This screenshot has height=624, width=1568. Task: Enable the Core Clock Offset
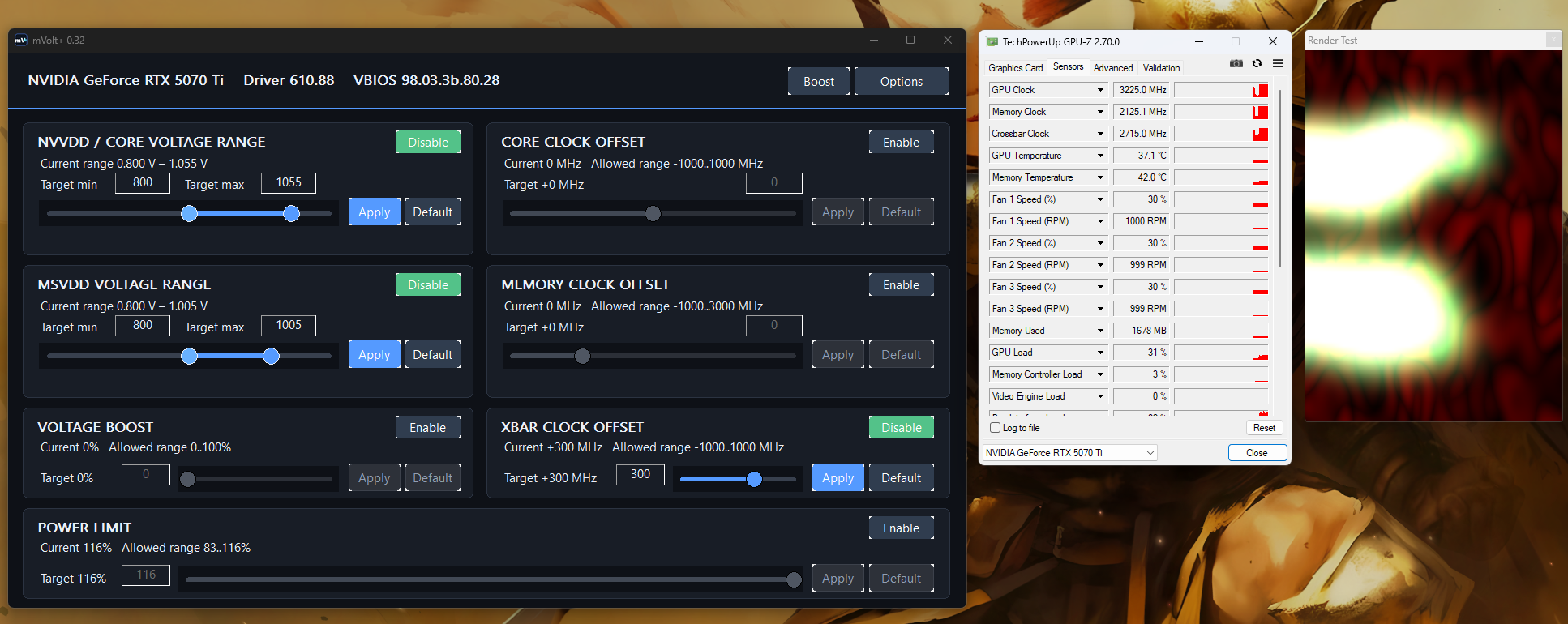(902, 142)
